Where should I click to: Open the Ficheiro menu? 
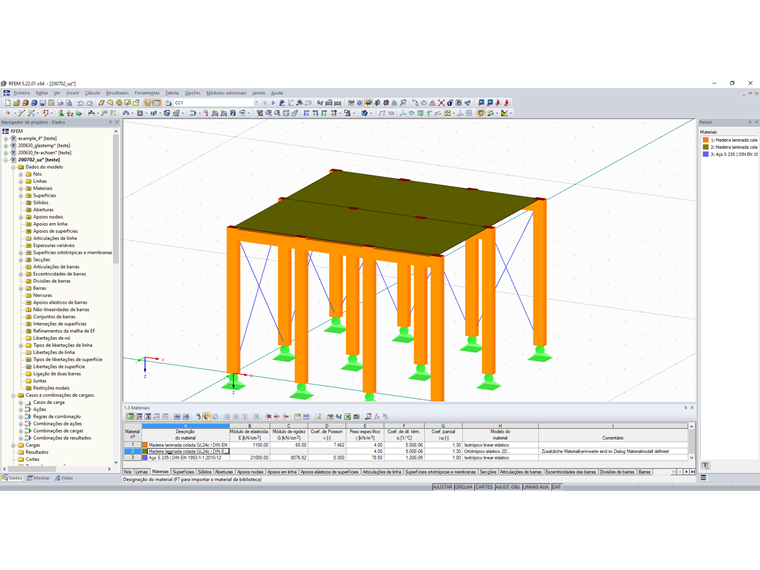(22, 93)
